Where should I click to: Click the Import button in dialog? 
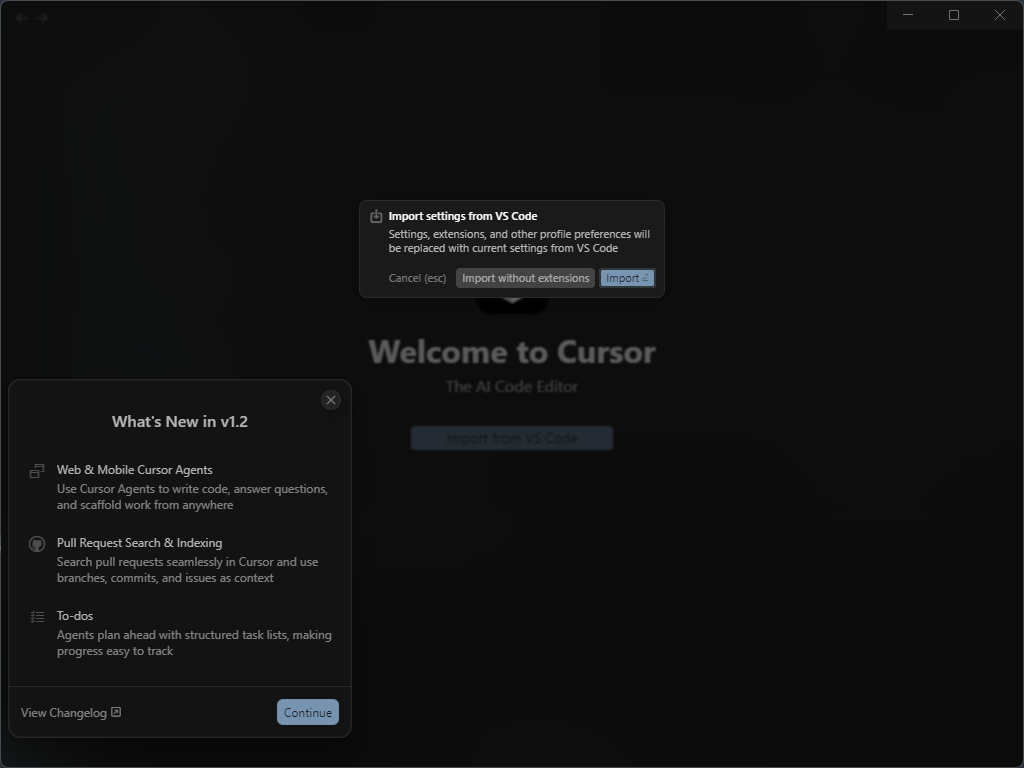point(627,278)
